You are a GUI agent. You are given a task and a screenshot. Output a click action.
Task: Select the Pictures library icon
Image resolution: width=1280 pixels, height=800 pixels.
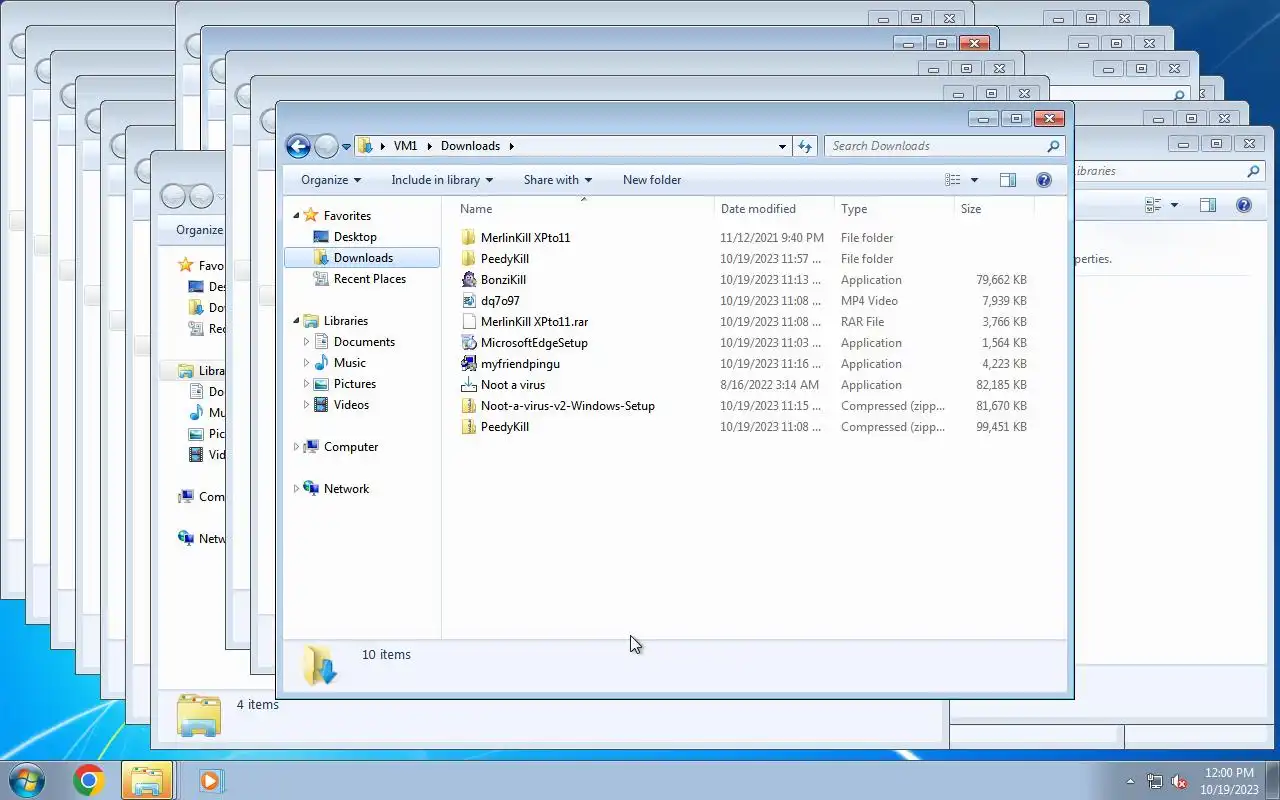[x=321, y=384]
